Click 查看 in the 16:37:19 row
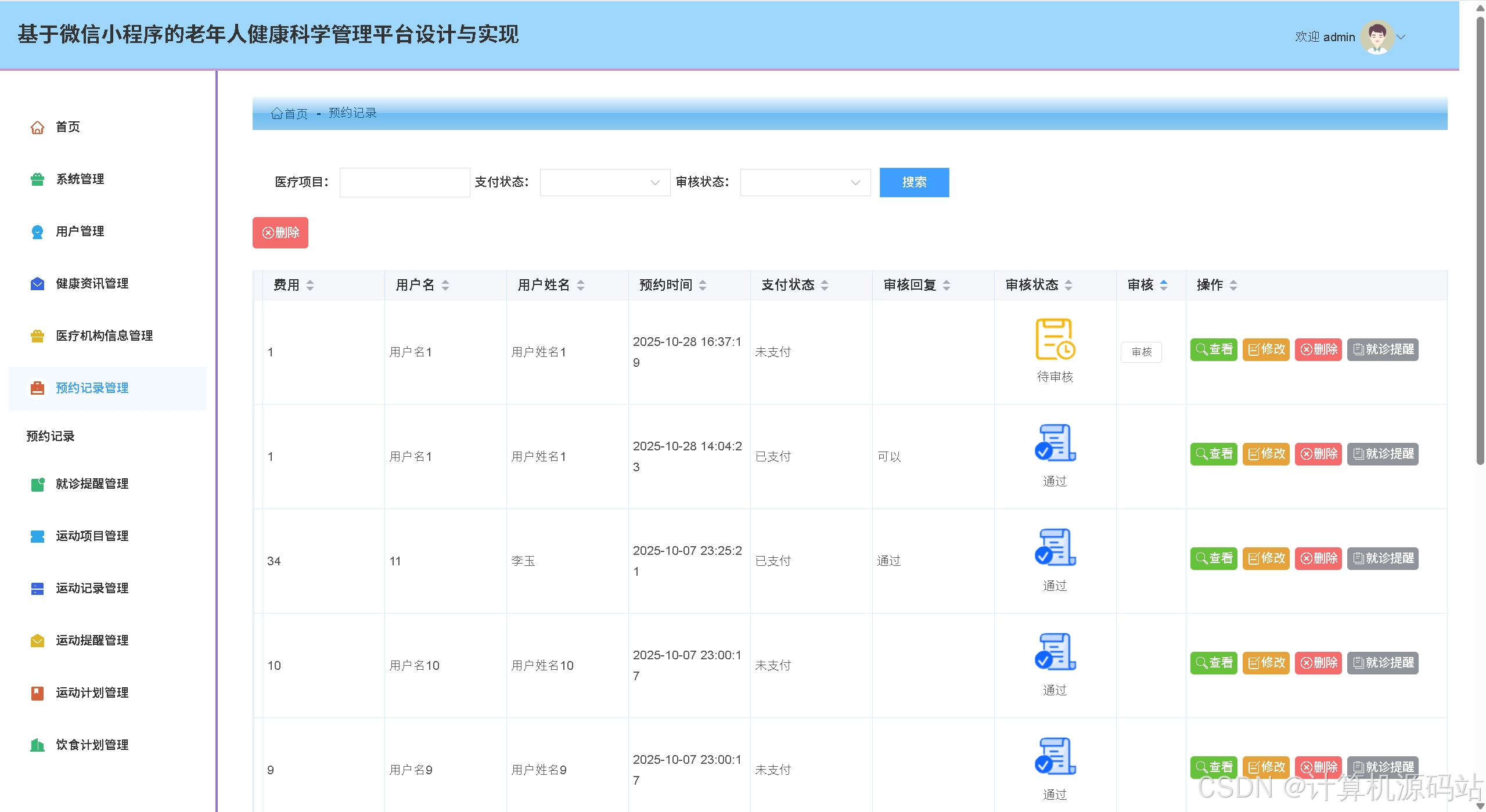 pos(1214,349)
